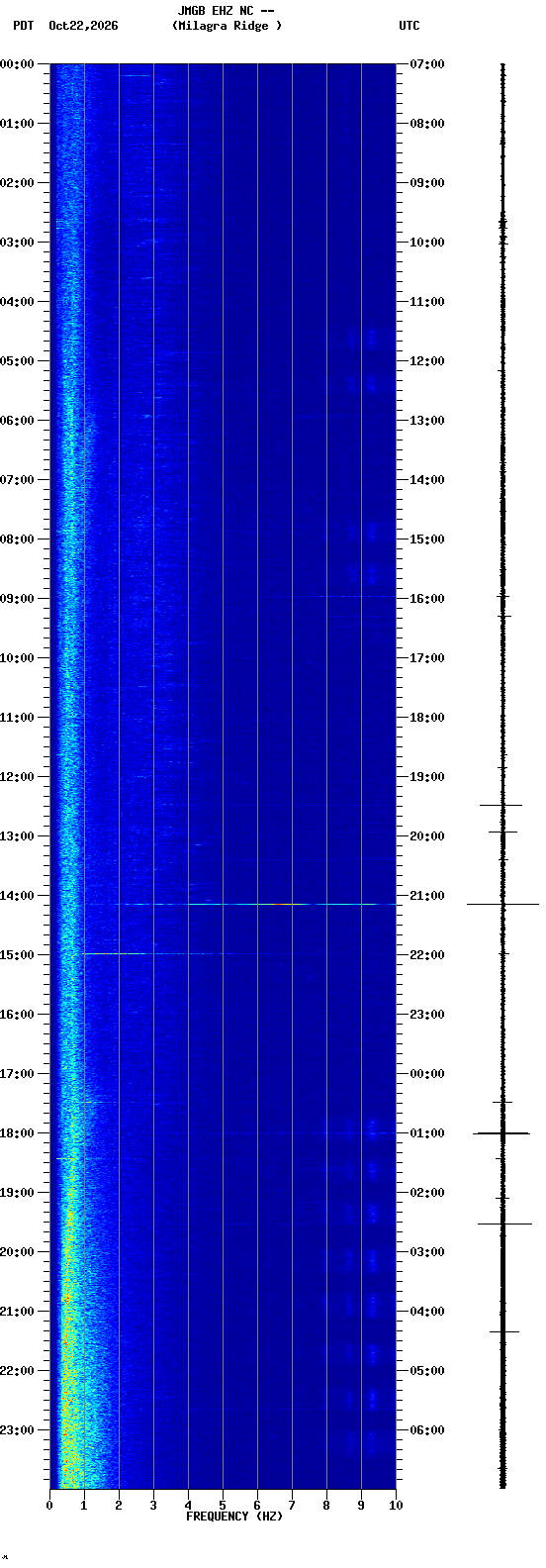Click the '01:00' UTC time label
This screenshot has width=546, height=1568.
(x=427, y=1133)
